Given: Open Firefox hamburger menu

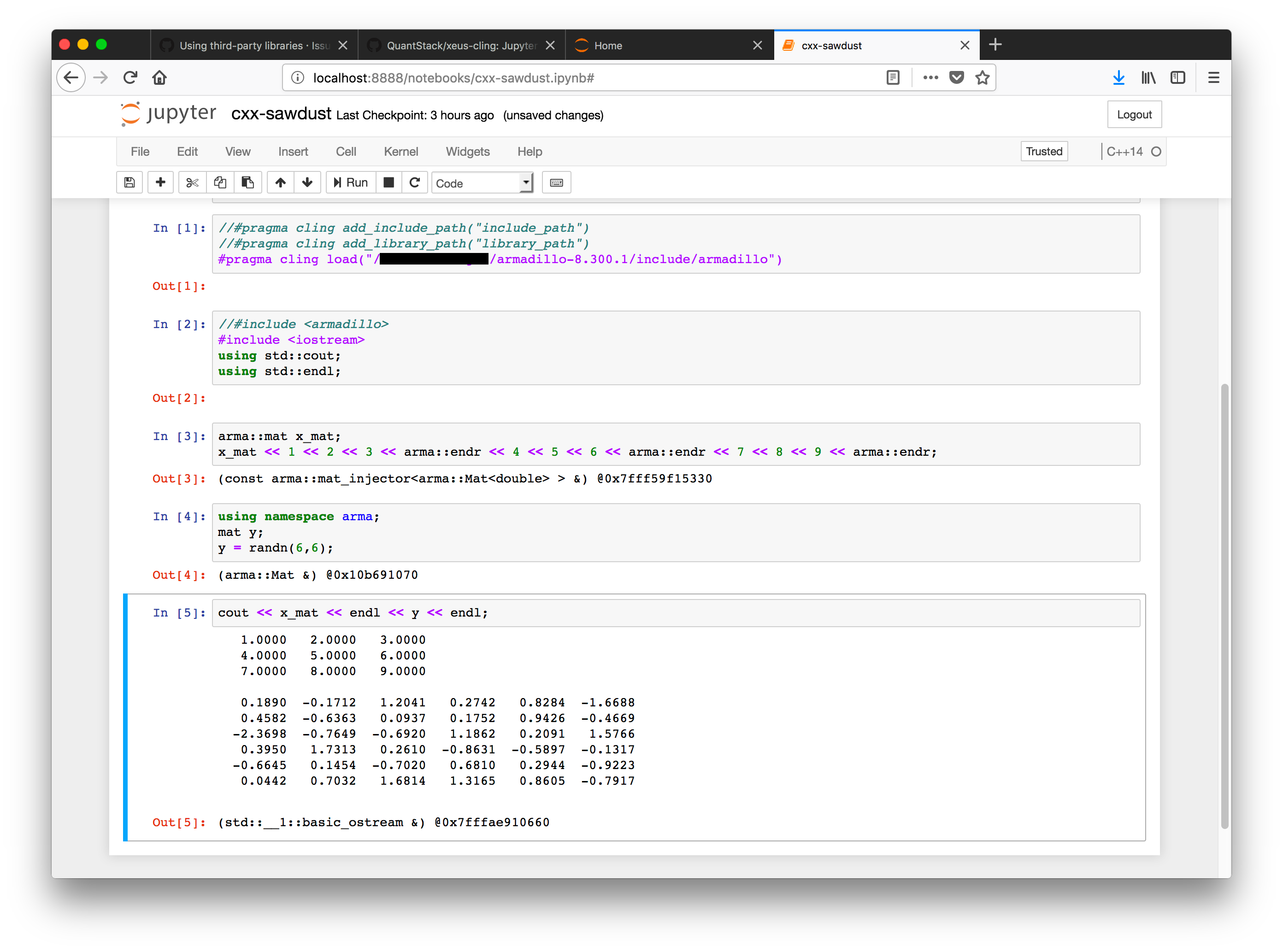Looking at the screenshot, I should [1213, 78].
